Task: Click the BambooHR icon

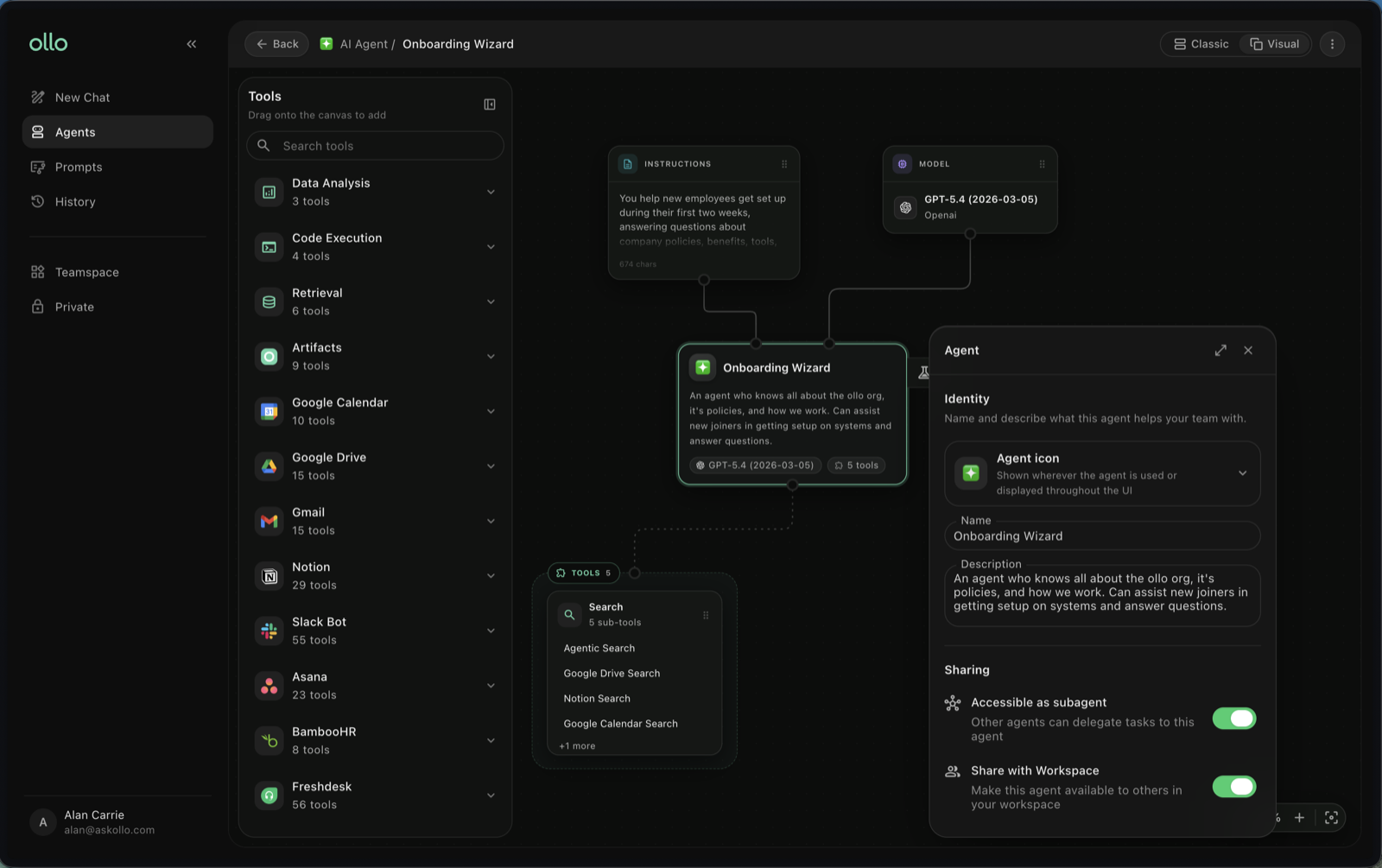Action: [269, 740]
